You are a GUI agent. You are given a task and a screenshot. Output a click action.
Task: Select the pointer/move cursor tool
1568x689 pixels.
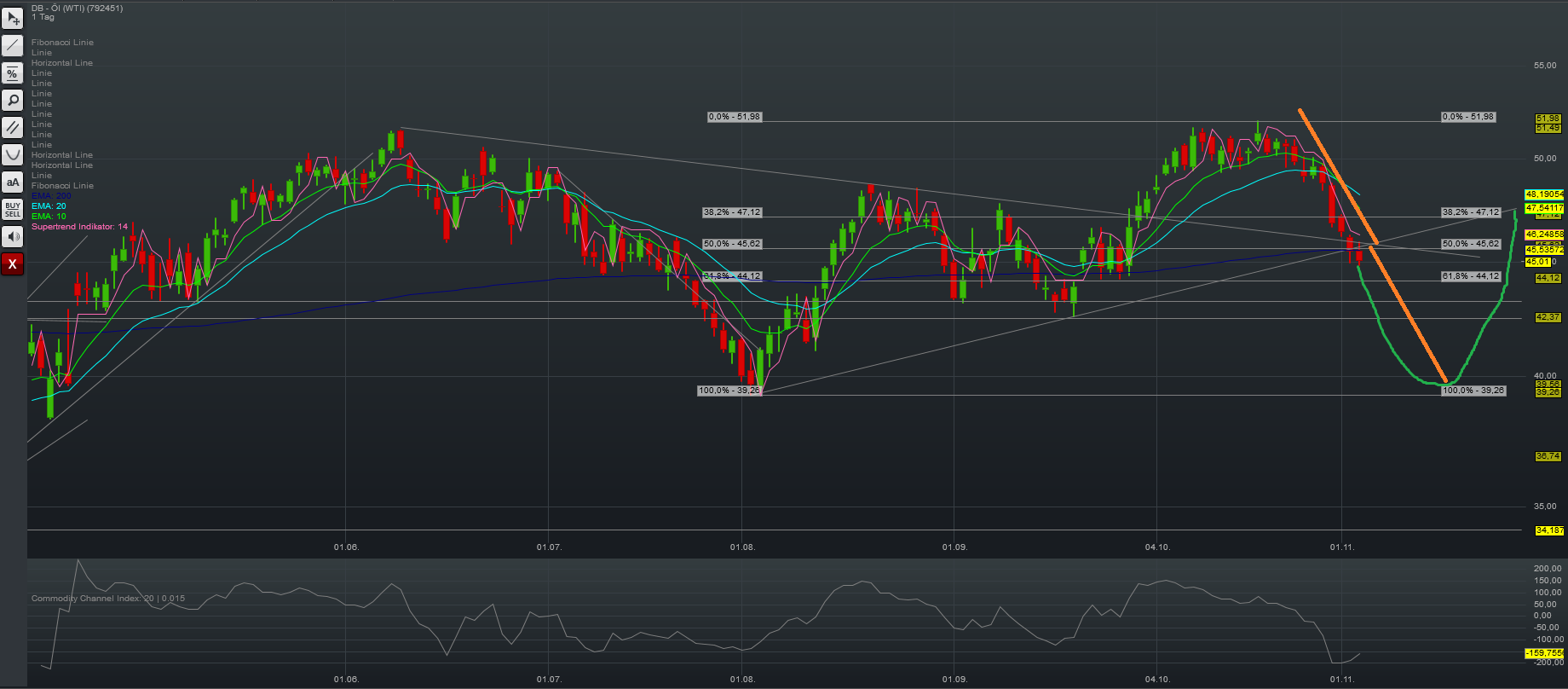click(13, 18)
